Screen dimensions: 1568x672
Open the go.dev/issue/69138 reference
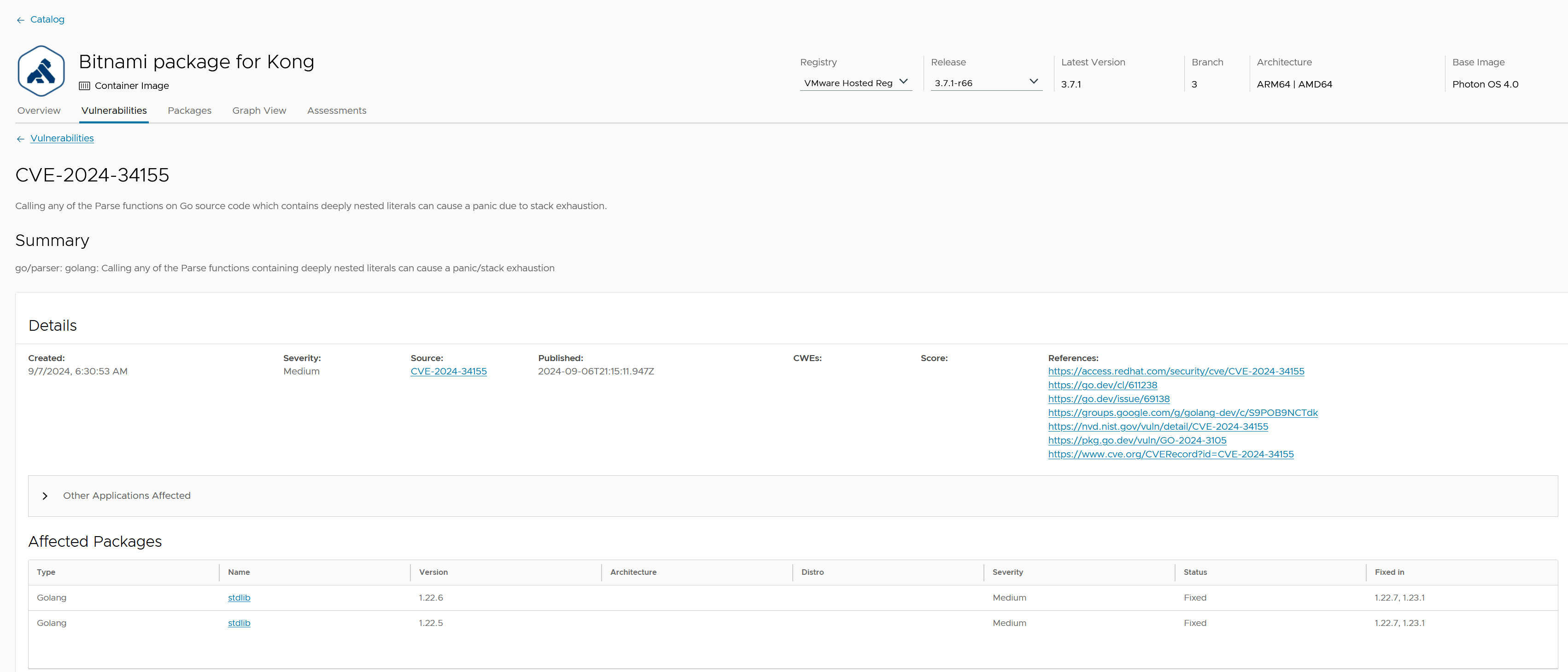pos(1108,399)
